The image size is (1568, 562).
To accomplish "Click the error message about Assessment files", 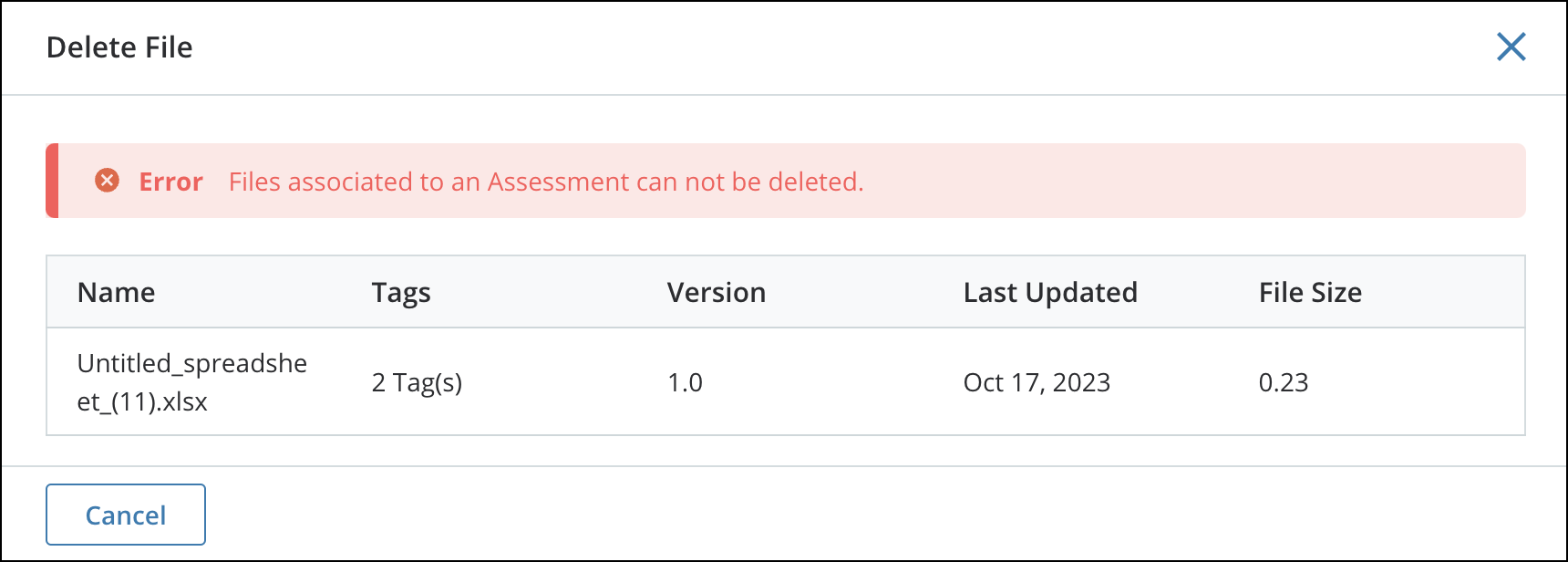I will pyautogui.click(x=544, y=182).
